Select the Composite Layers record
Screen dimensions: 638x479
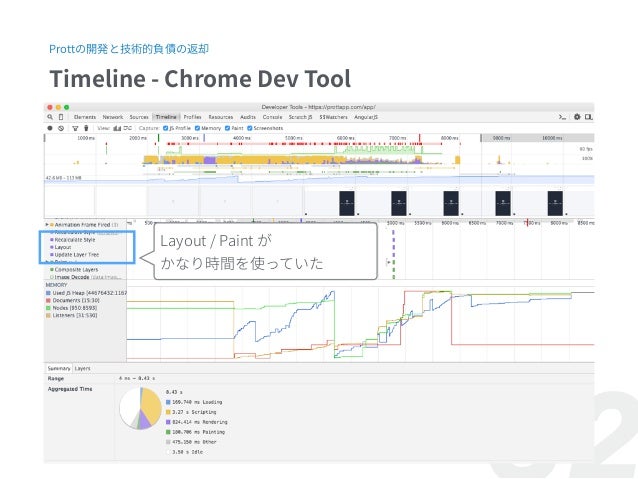pos(76,270)
